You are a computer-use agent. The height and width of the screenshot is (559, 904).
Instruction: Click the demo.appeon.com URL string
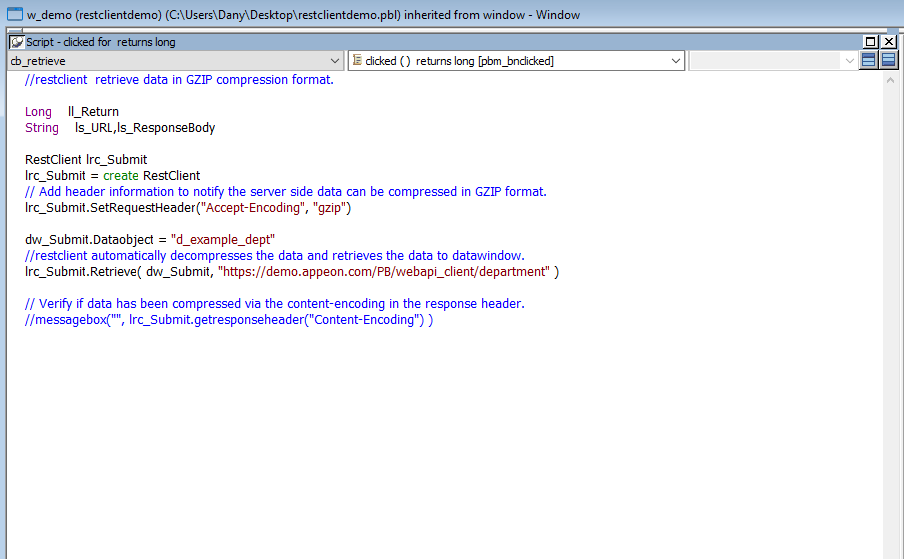(x=384, y=271)
